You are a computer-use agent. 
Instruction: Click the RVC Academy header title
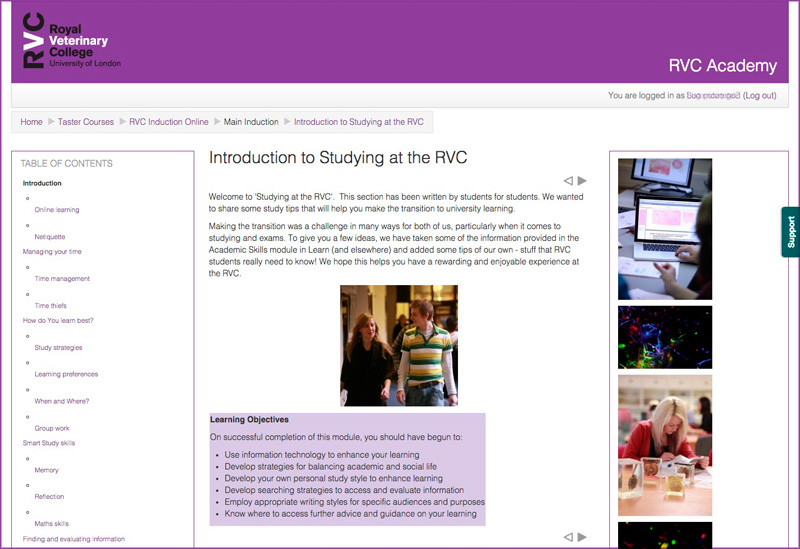pos(722,65)
